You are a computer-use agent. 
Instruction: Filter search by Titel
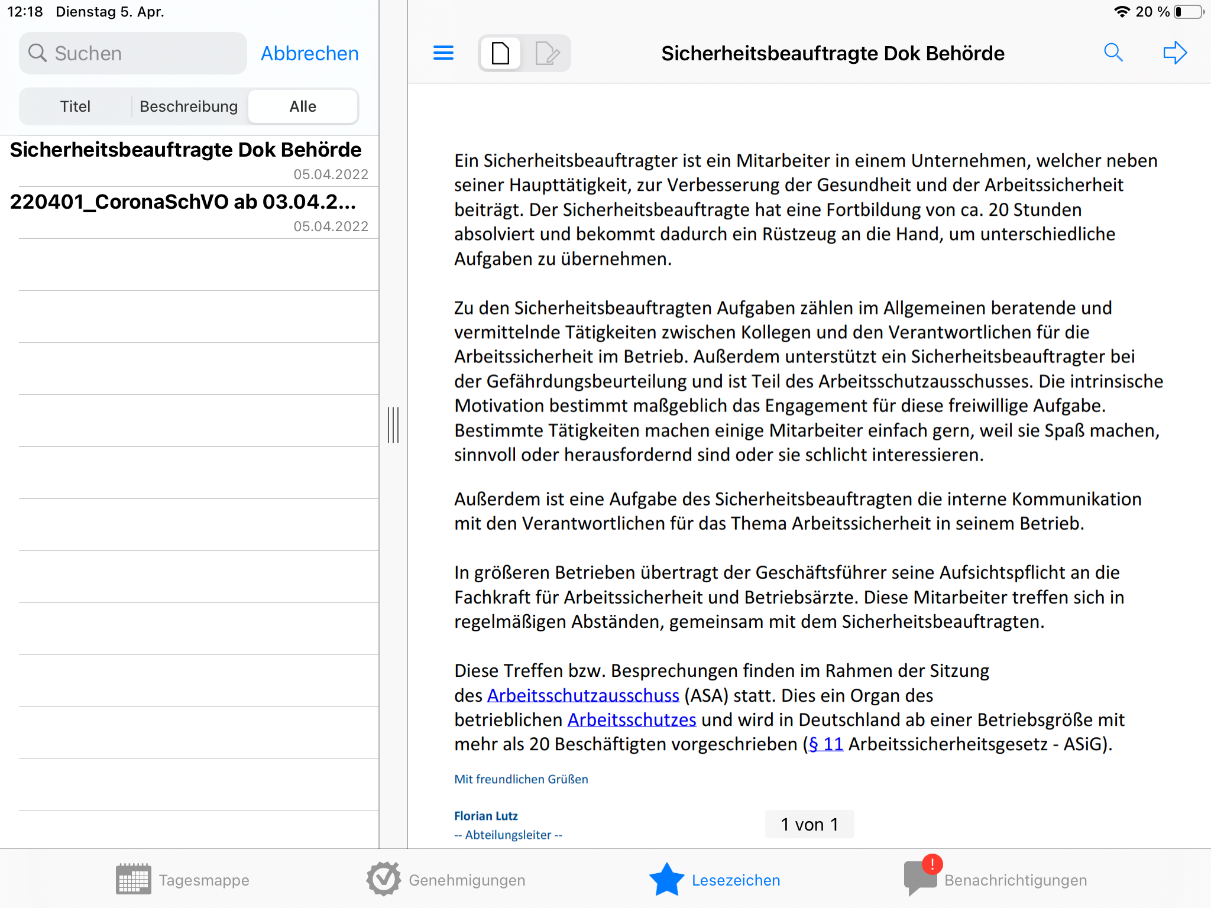(75, 107)
